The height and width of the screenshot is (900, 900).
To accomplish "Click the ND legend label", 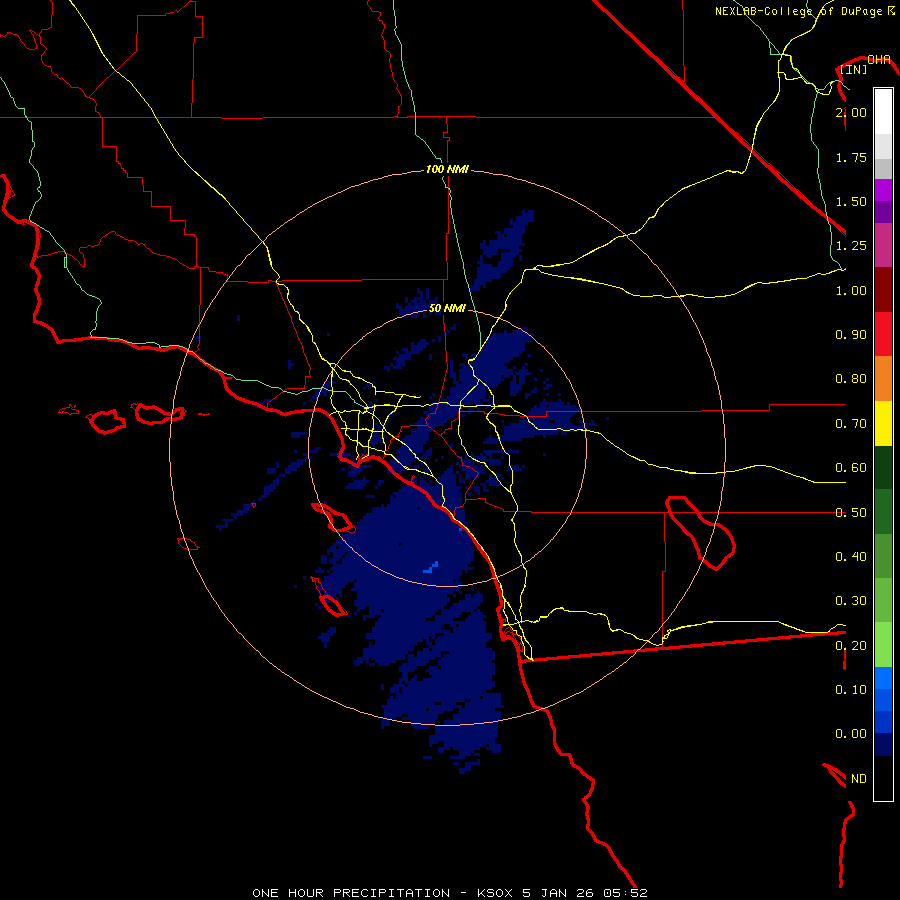I will [x=859, y=779].
